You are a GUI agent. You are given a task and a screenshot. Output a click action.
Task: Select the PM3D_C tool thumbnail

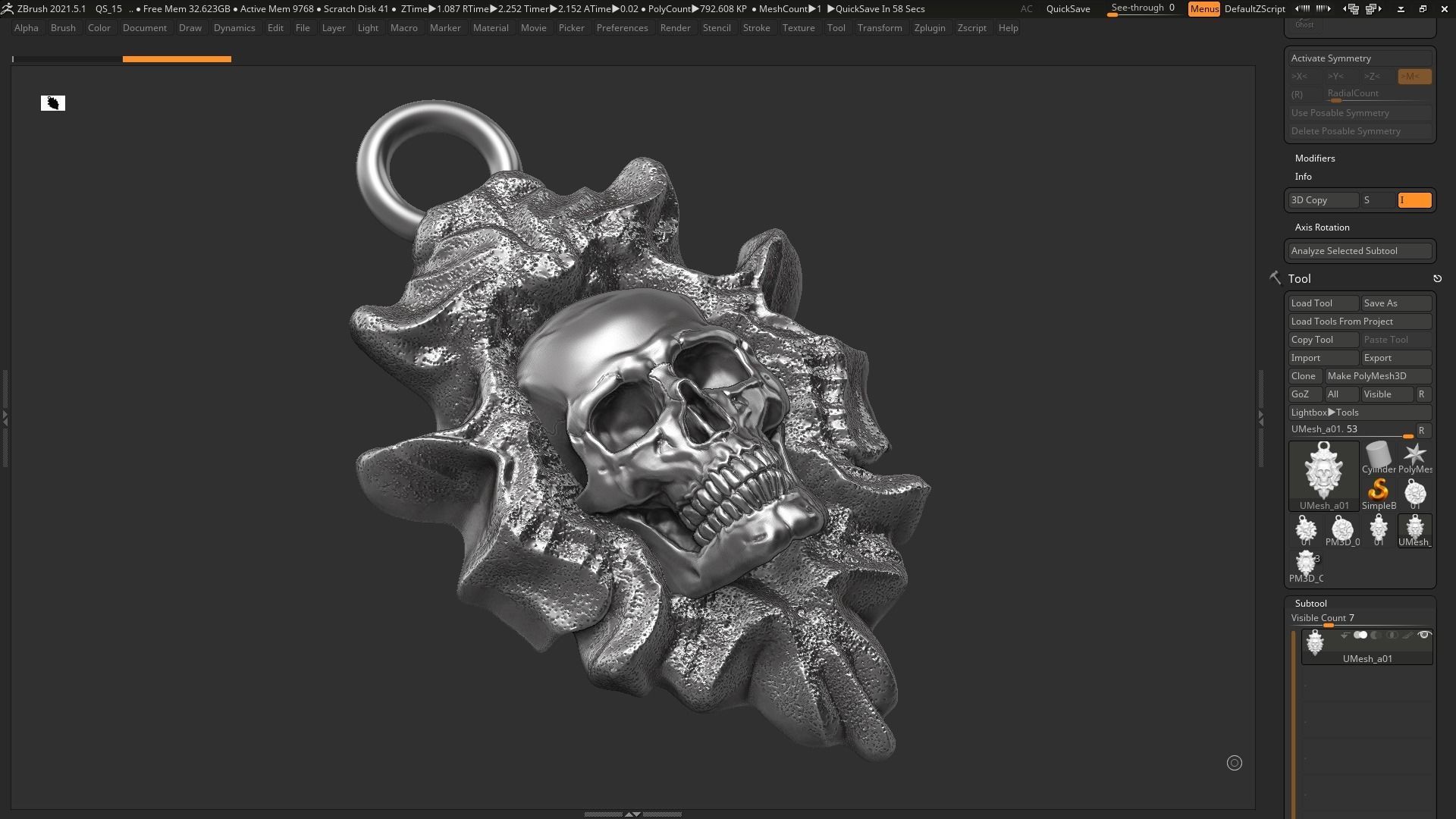point(1306,567)
